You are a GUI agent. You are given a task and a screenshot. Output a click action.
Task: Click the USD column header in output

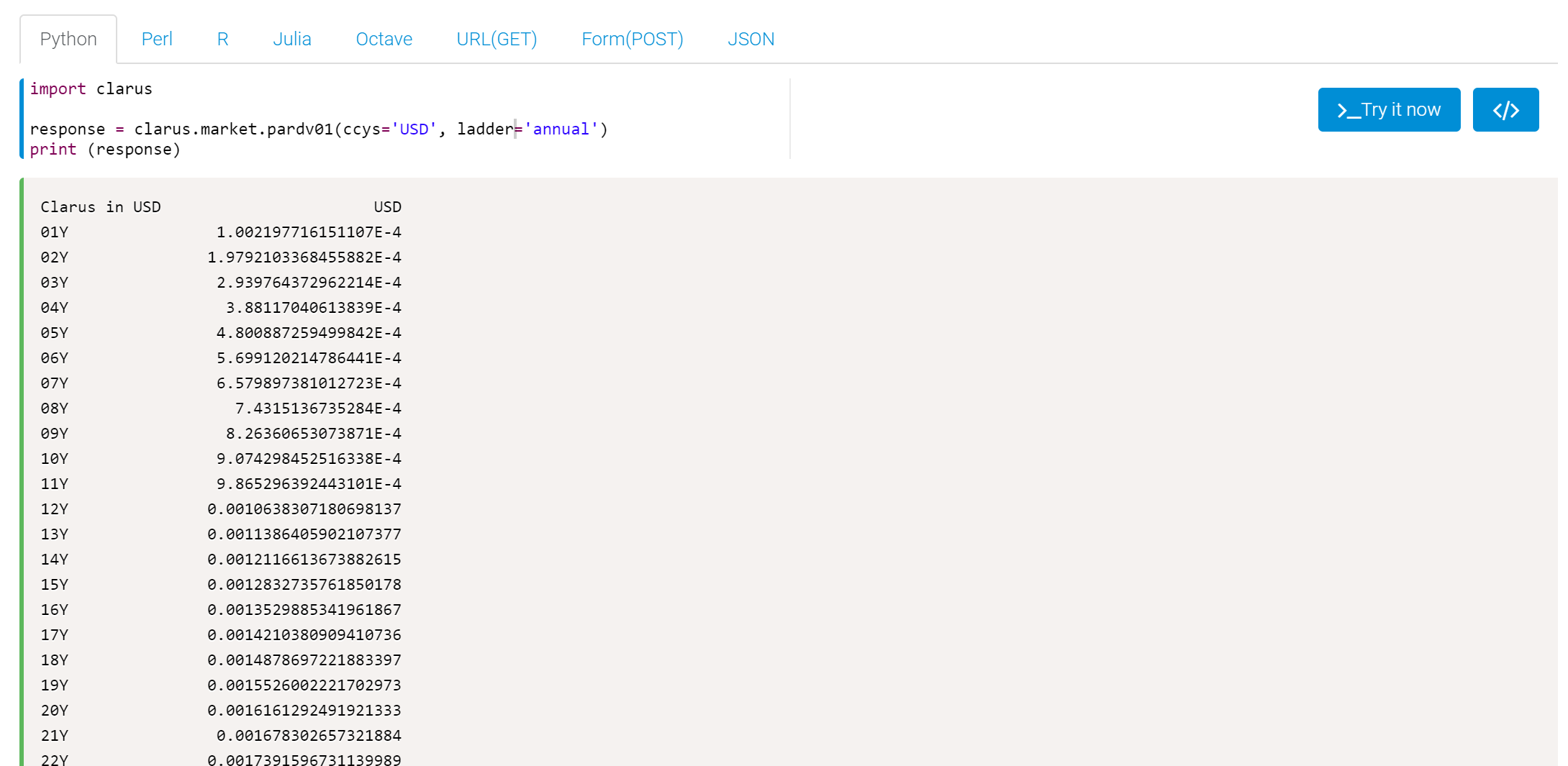388,207
